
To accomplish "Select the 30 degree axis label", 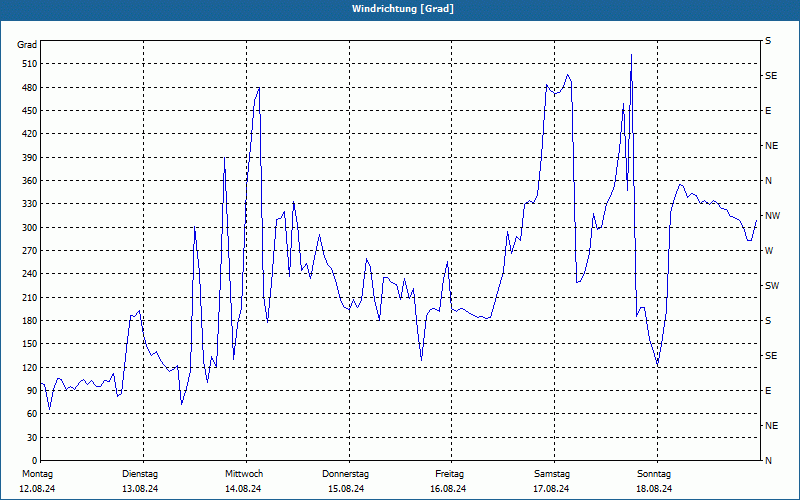I will click(32, 438).
